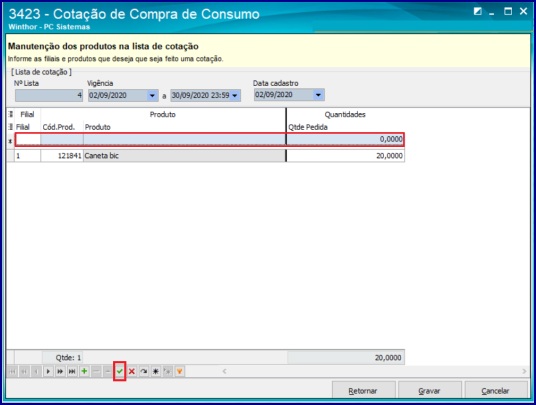Maximize the Cotação de Compra window
The height and width of the screenshot is (405, 536).
tap(508, 12)
